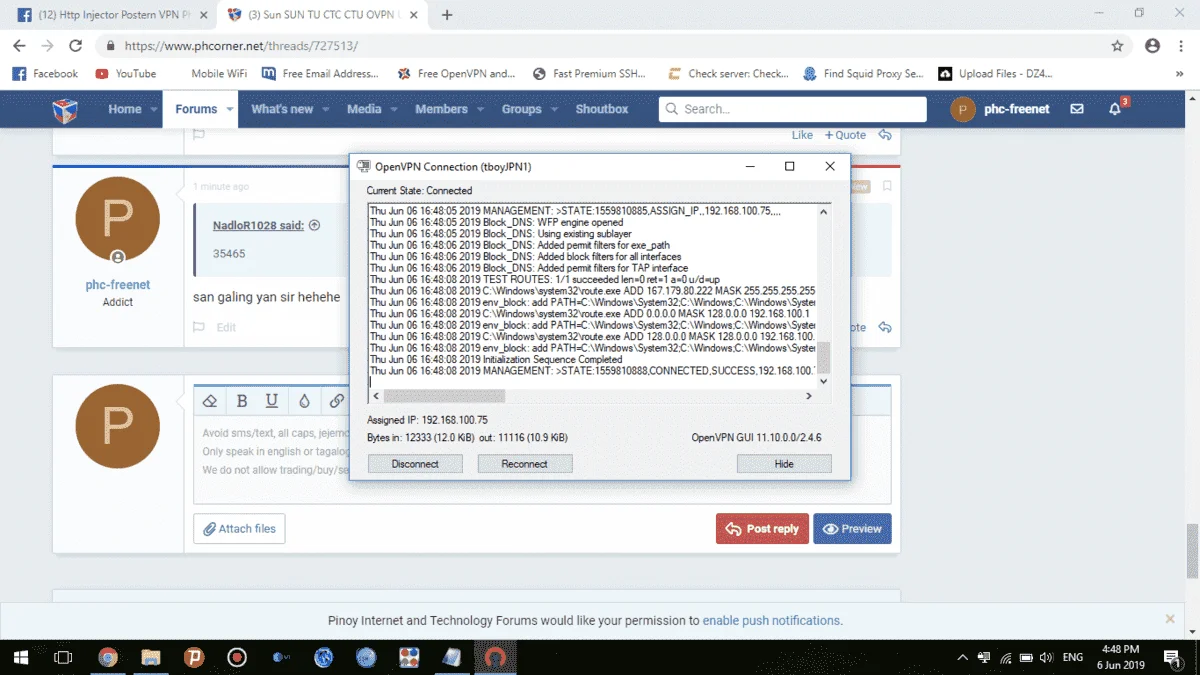Click the phc-freenet username under the post avatar
Viewport: 1200px width, 675px height.
tap(118, 285)
